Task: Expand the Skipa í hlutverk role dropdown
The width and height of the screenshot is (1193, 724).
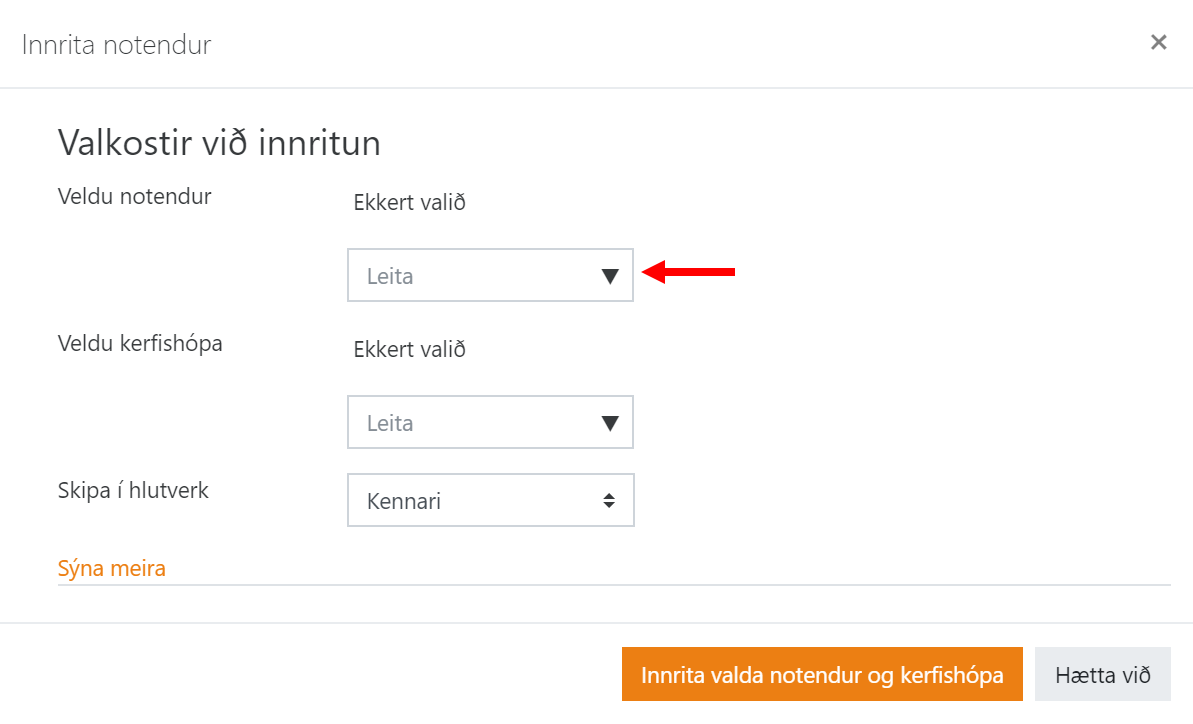Action: click(490, 500)
